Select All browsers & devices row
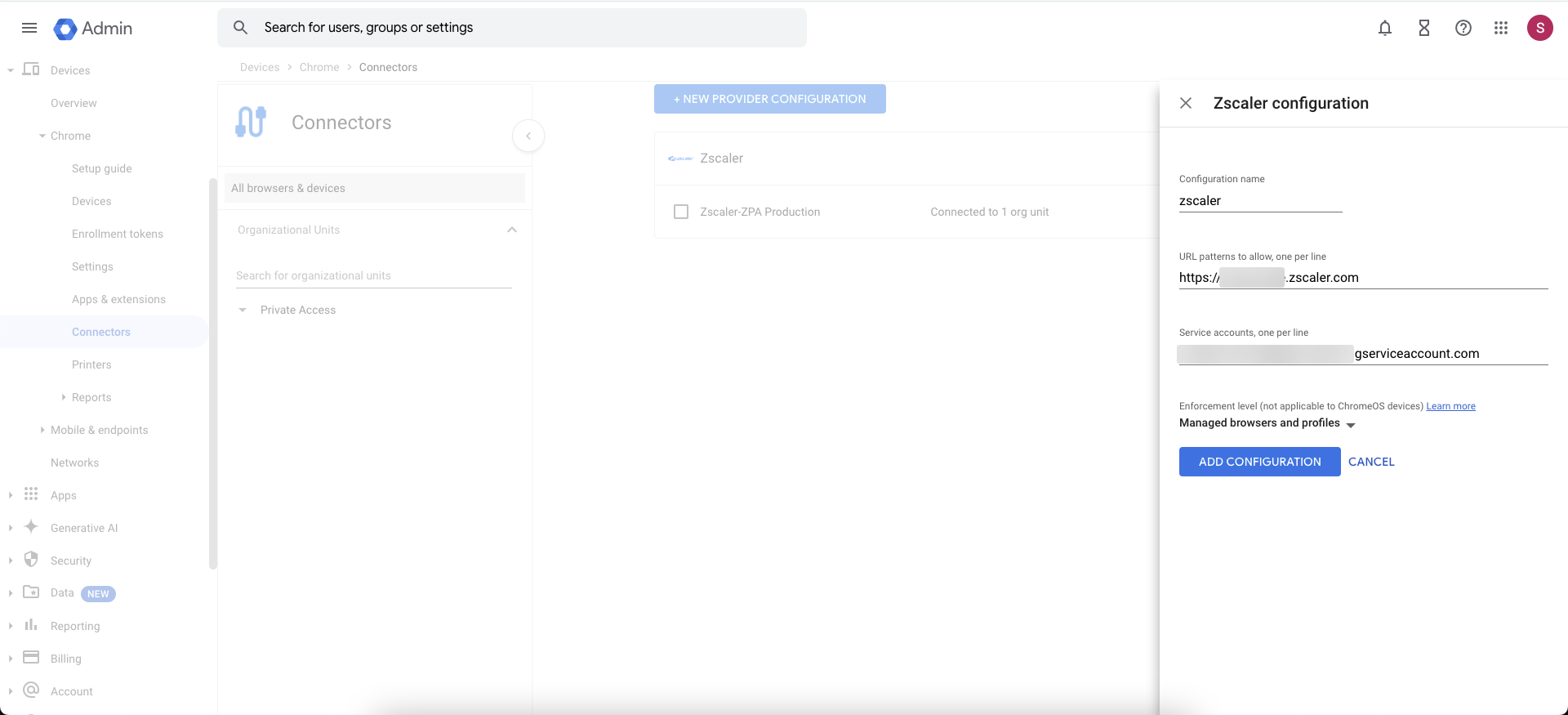This screenshot has width=1568, height=715. (x=375, y=188)
